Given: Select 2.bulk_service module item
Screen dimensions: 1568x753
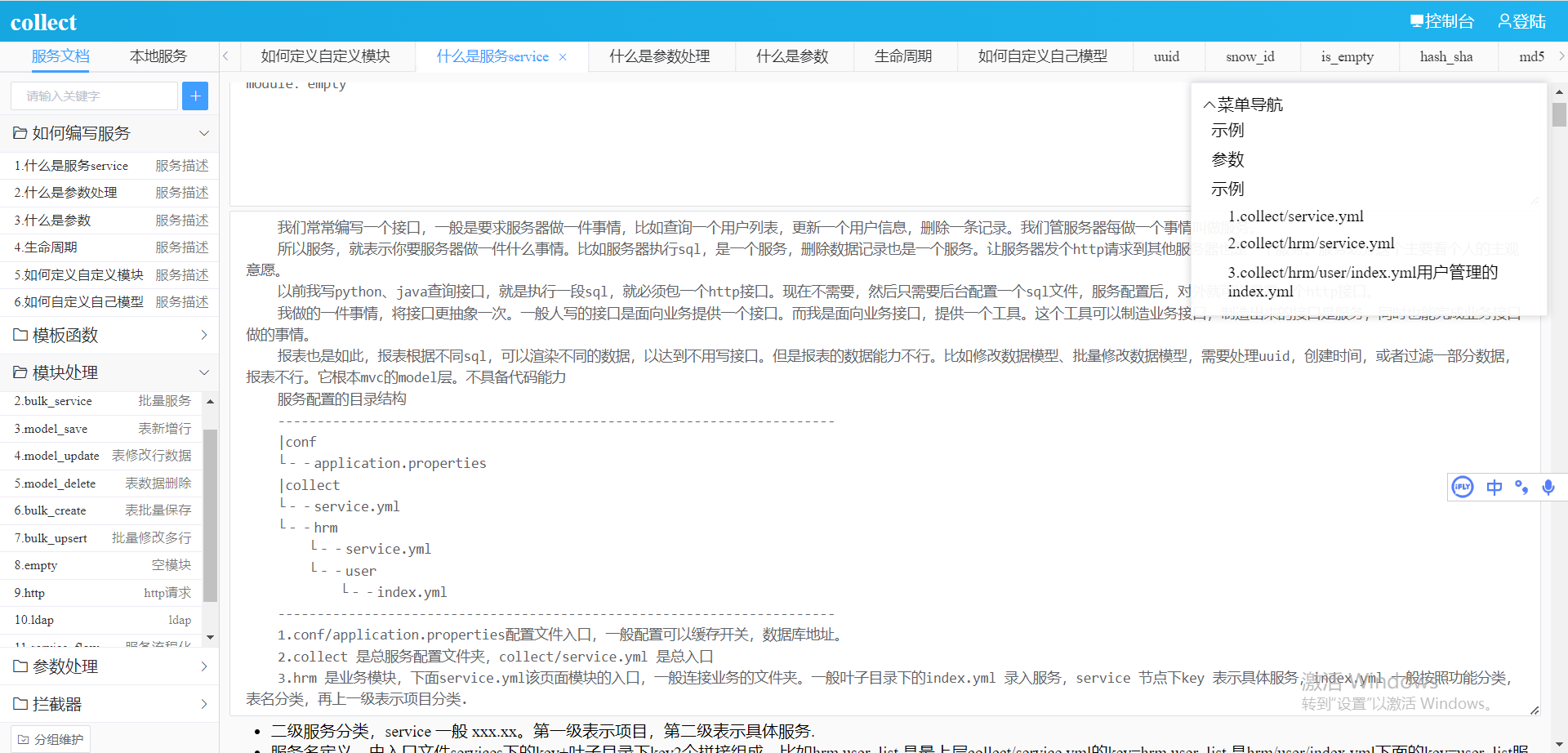Looking at the screenshot, I should click(x=101, y=401).
